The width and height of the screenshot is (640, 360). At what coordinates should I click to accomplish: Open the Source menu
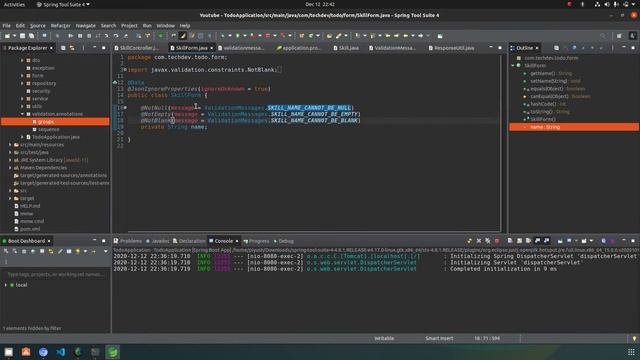[38, 25]
